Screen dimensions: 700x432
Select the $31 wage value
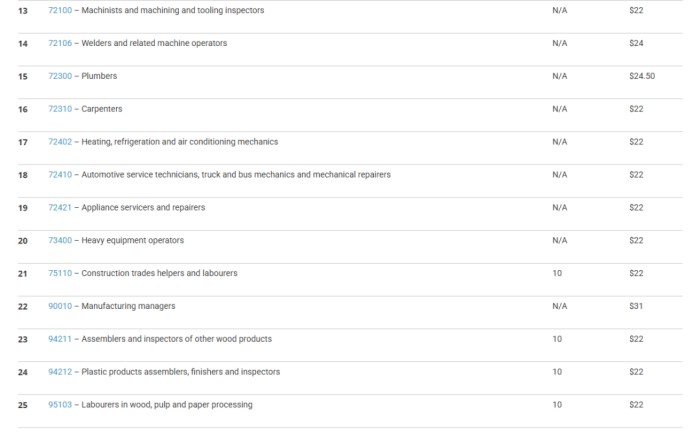click(x=636, y=306)
